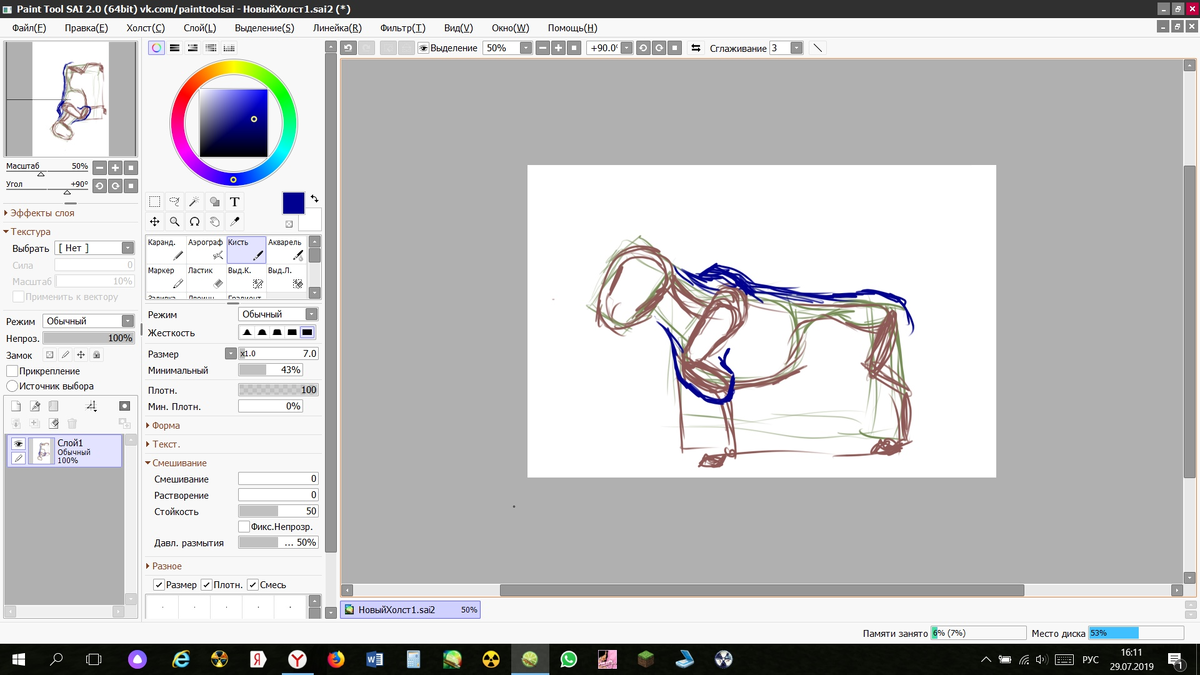Uncheck the Плотн. pressure checkbox

[x=206, y=585]
